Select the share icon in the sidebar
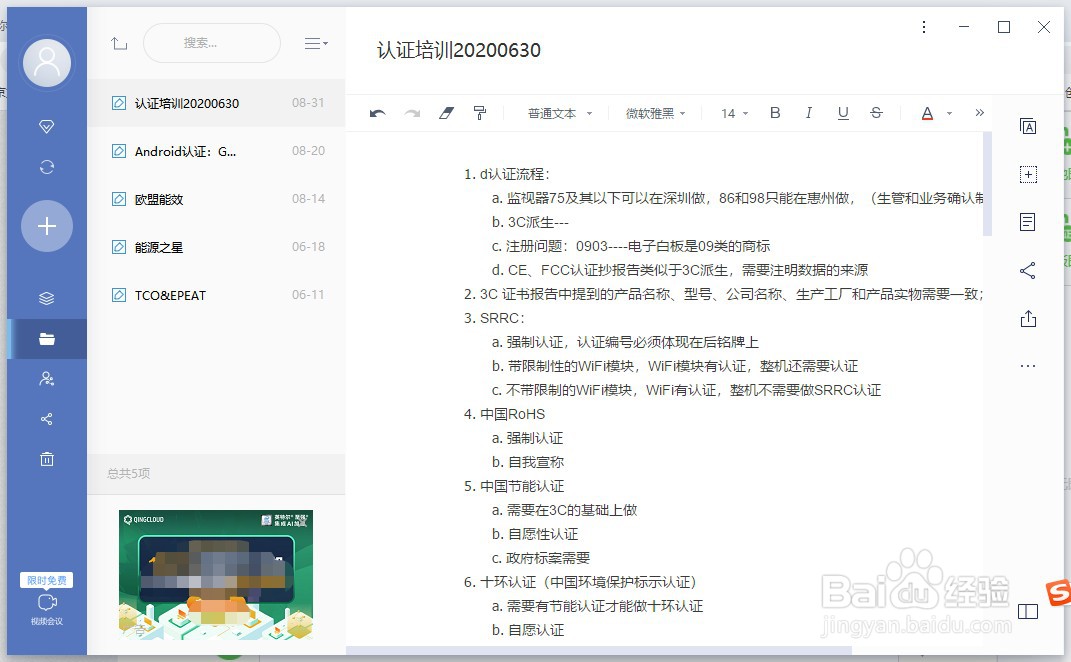The height and width of the screenshot is (662, 1071). [x=46, y=418]
